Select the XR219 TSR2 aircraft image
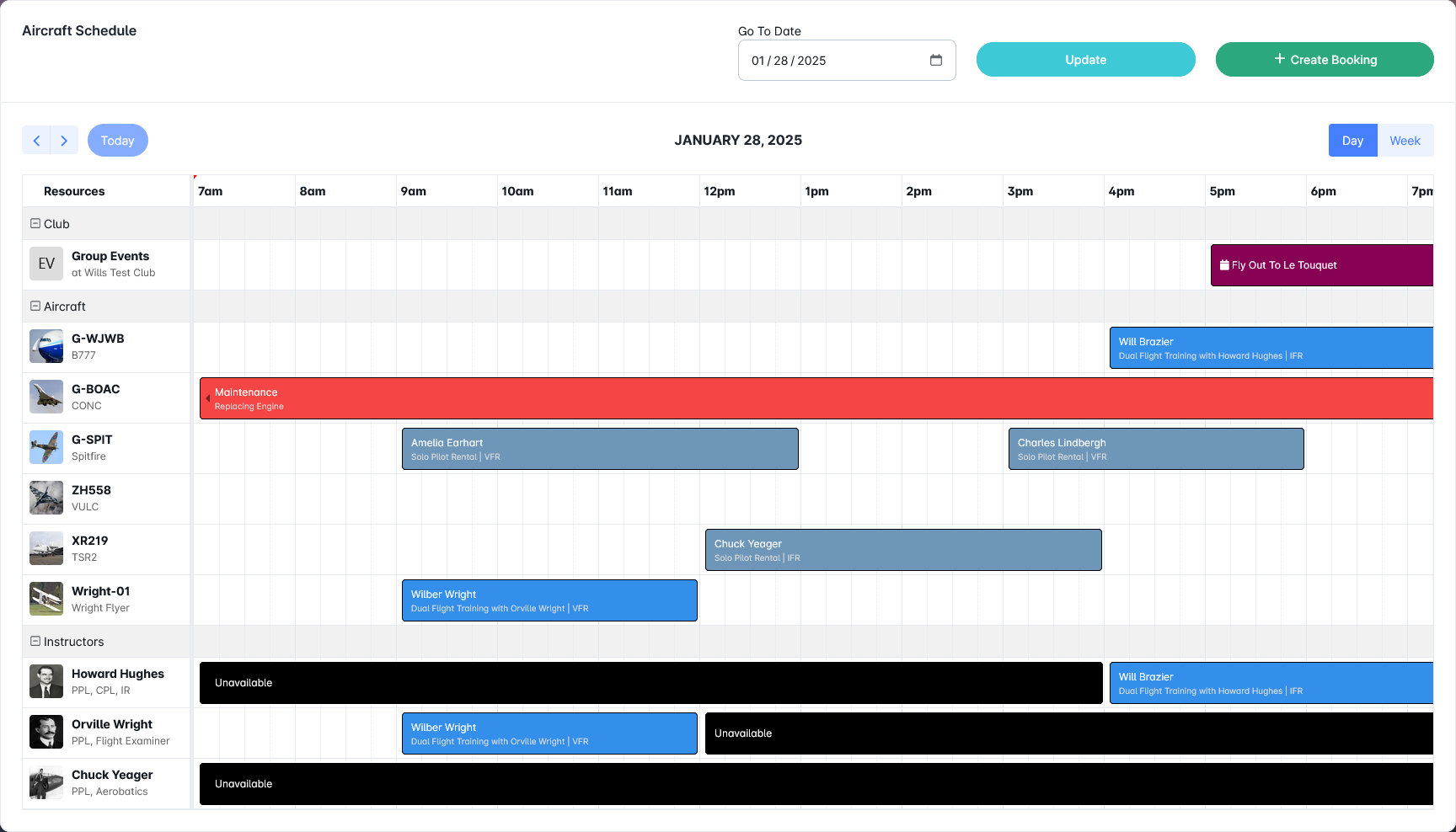 pyautogui.click(x=46, y=548)
